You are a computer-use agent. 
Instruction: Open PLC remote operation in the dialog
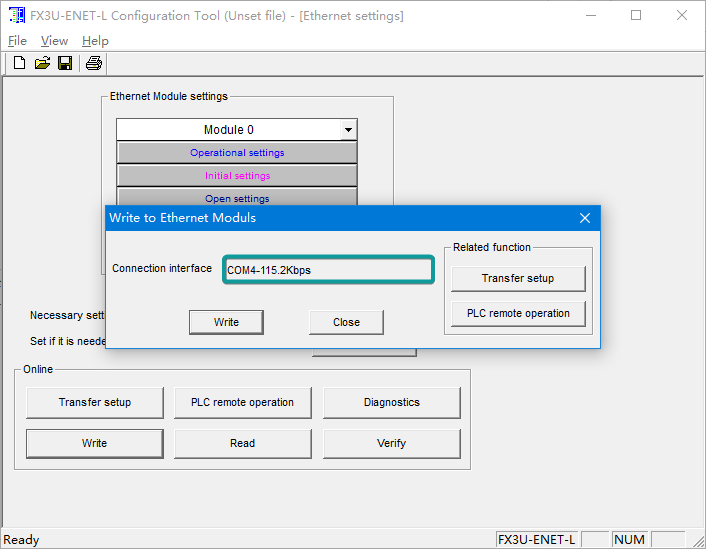pos(518,313)
